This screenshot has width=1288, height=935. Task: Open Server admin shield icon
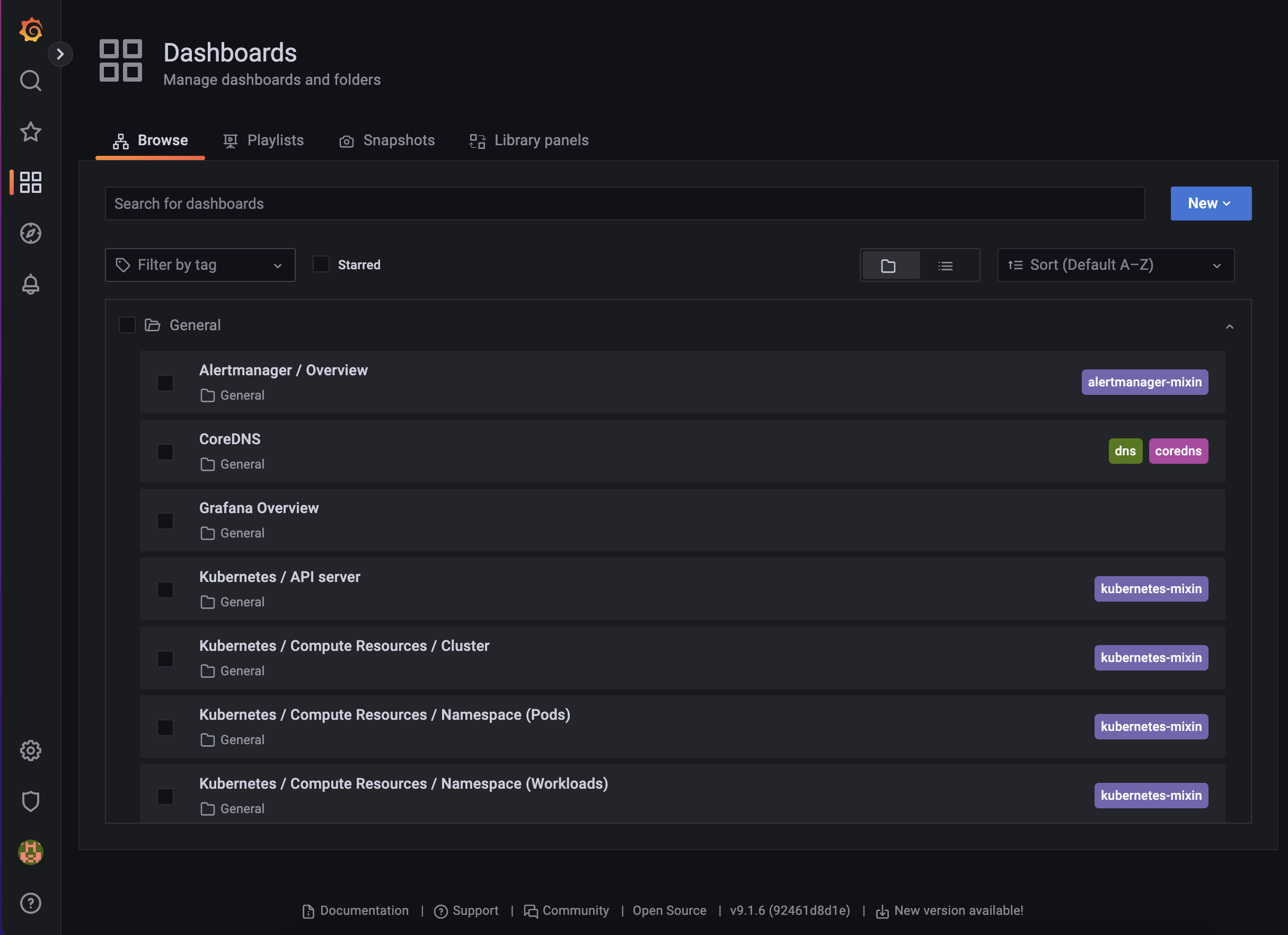(30, 801)
